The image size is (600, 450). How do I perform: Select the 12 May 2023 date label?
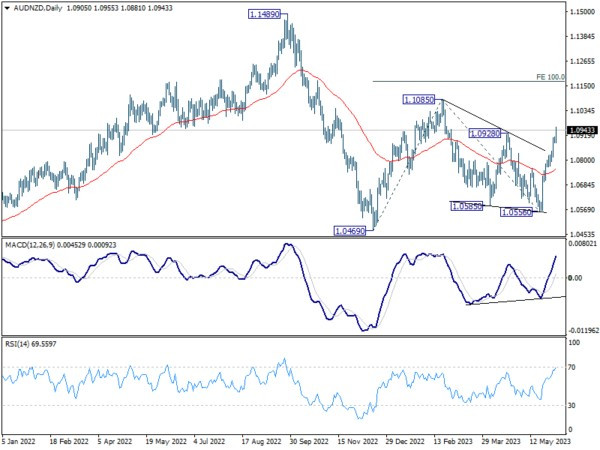pos(550,441)
